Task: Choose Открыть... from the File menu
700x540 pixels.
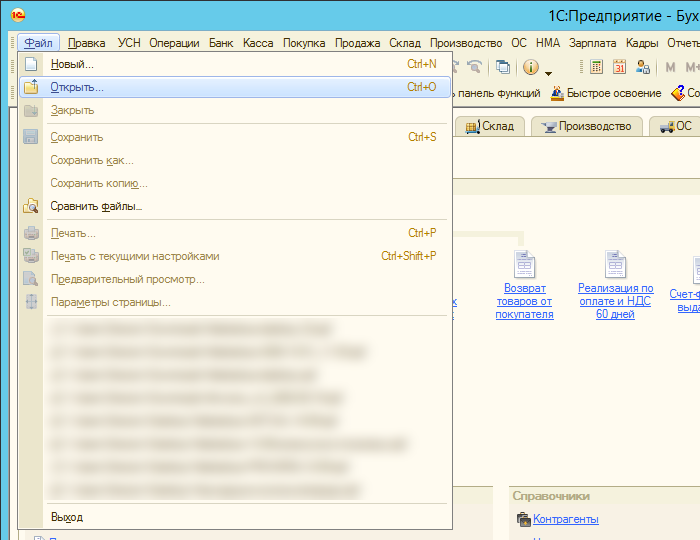Action: (235, 87)
